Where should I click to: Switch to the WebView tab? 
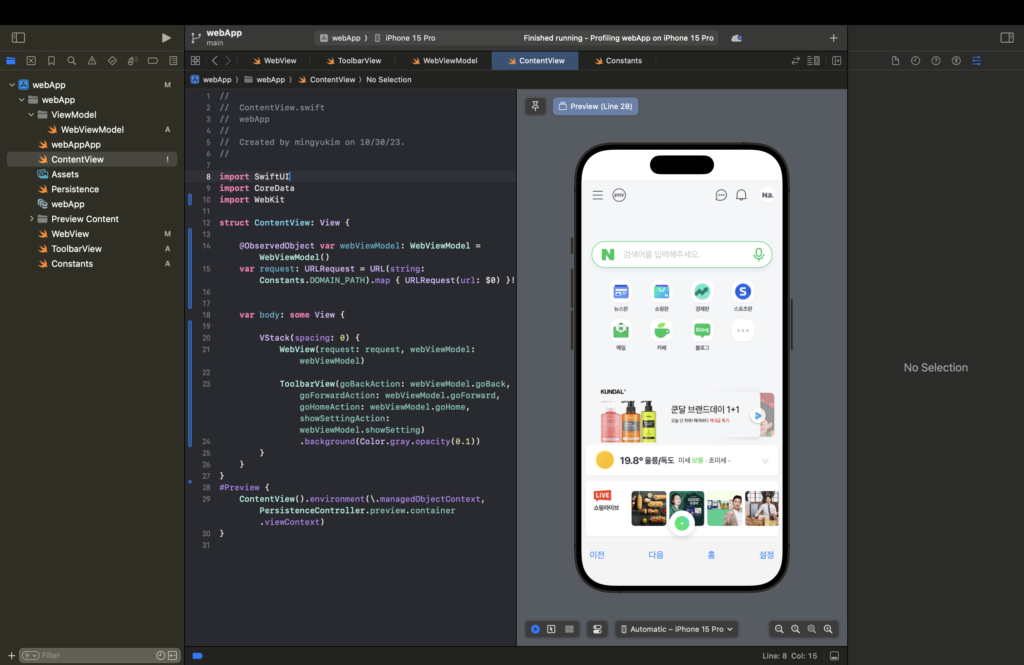(x=274, y=61)
